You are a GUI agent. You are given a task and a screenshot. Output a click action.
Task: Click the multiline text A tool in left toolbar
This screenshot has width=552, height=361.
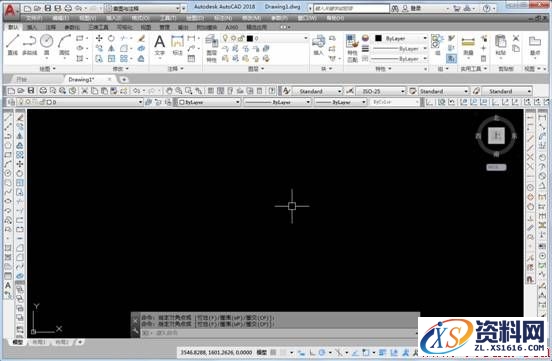pos(8,286)
